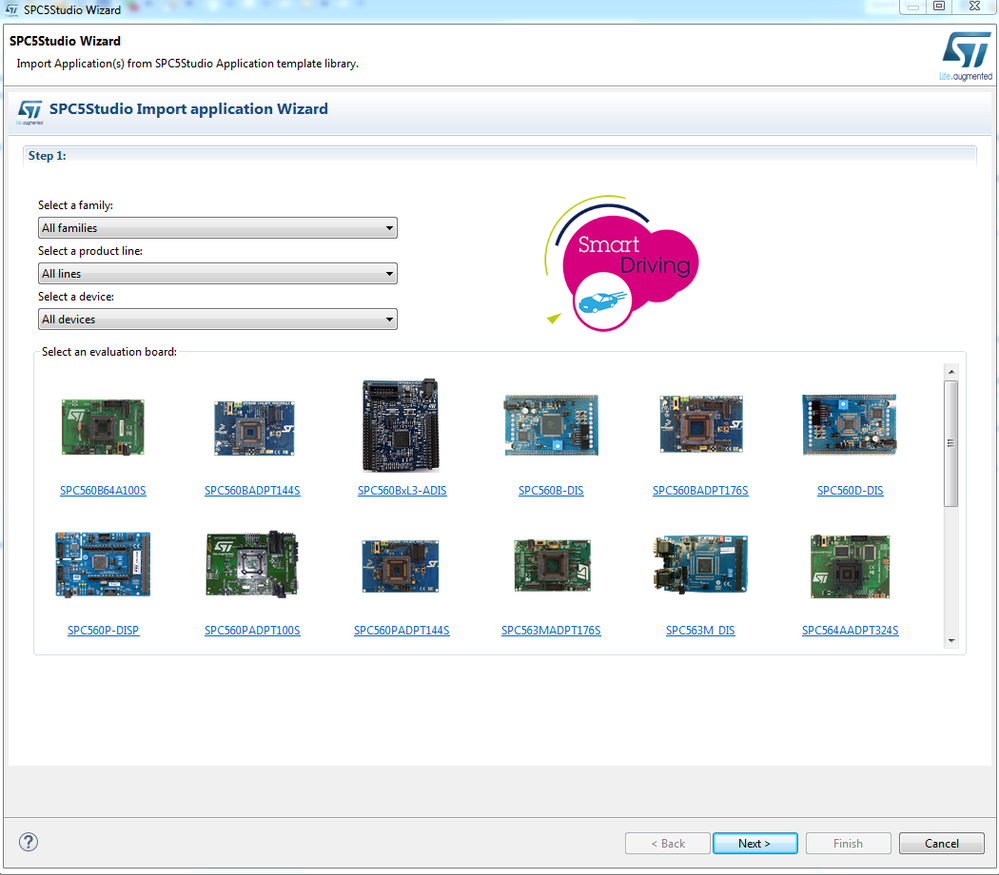Screen dimensions: 999x875
Task: Click the Finish button
Action: pyautogui.click(x=848, y=843)
